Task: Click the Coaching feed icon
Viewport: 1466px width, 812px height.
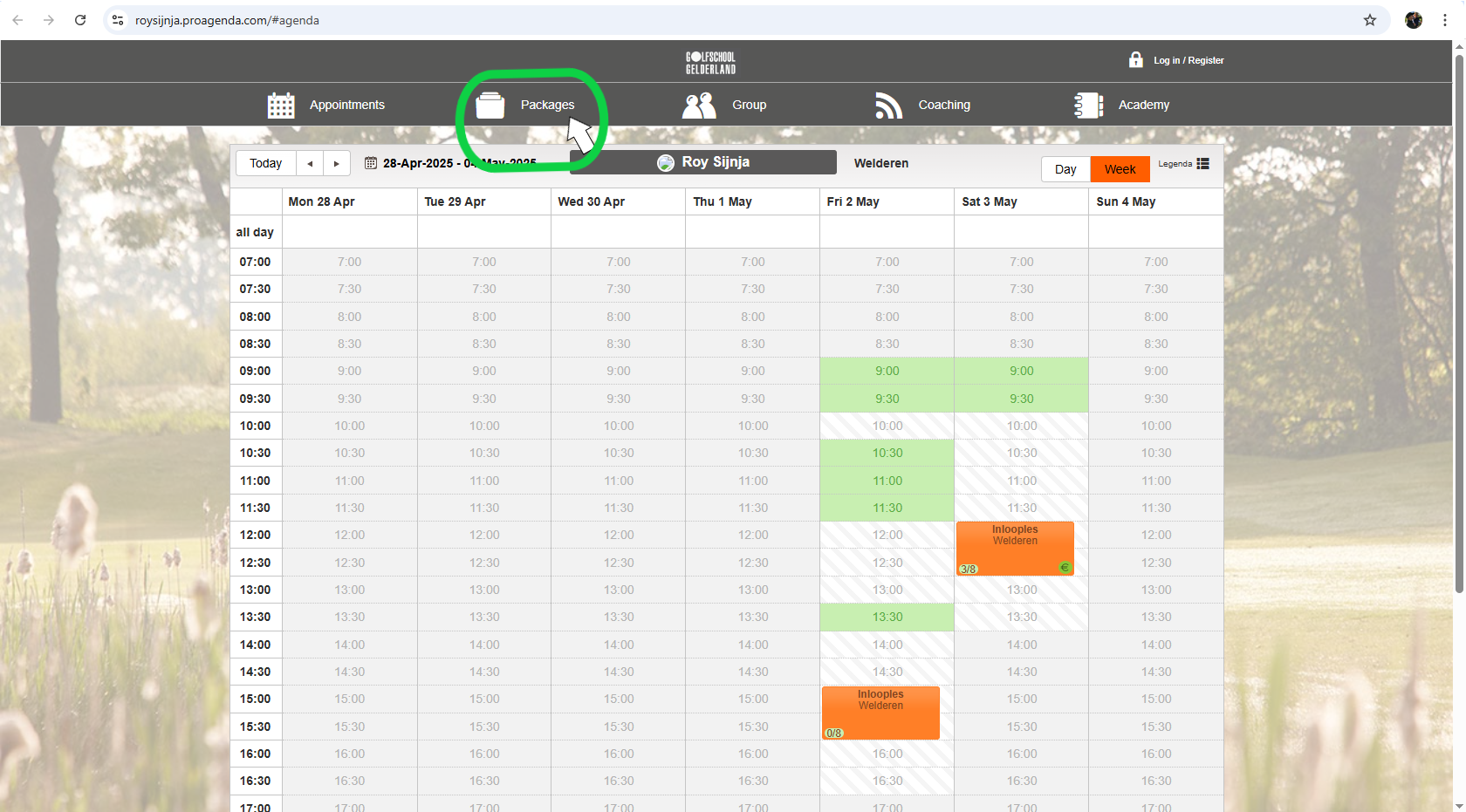Action: 888,106
